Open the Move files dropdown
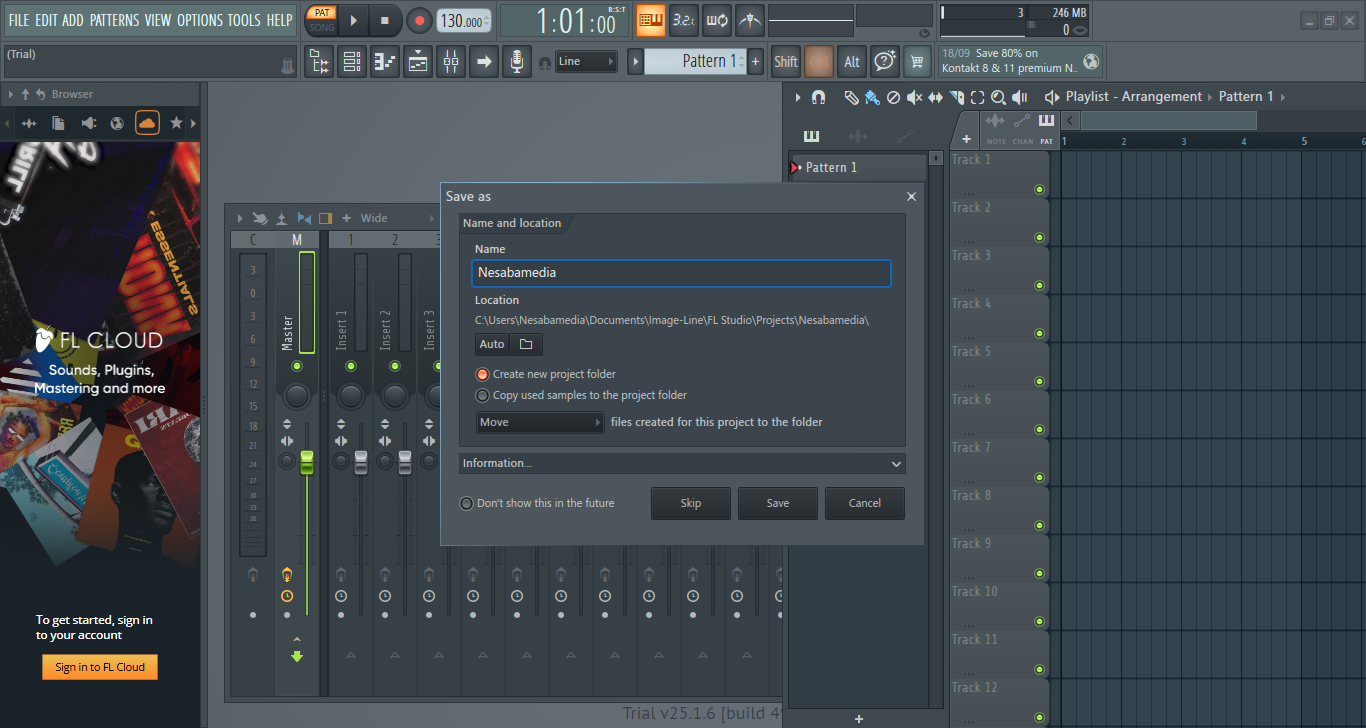The width and height of the screenshot is (1366, 728). [540, 422]
